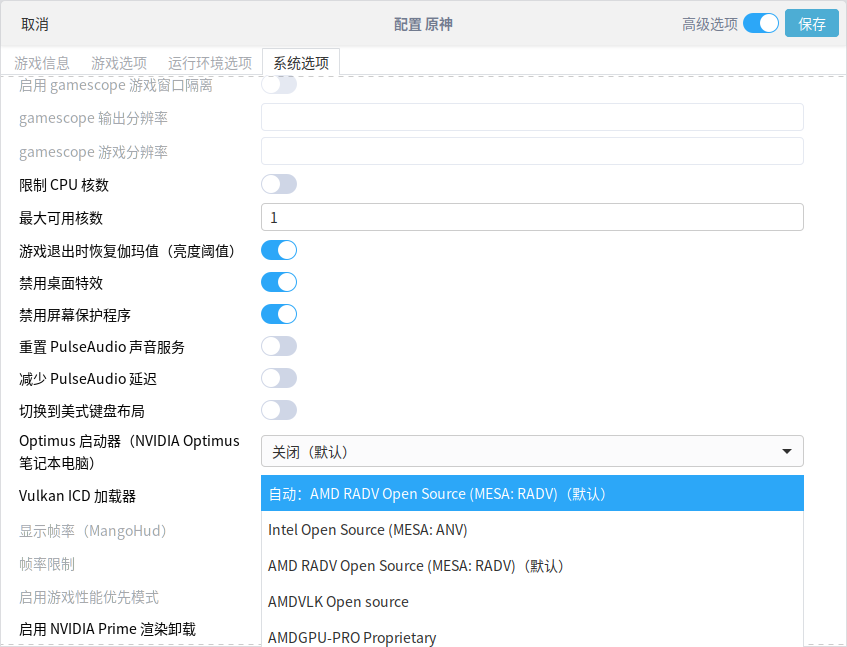Disable the 禁用屏幕保护程序 toggle
847x647 pixels.
[x=279, y=314]
